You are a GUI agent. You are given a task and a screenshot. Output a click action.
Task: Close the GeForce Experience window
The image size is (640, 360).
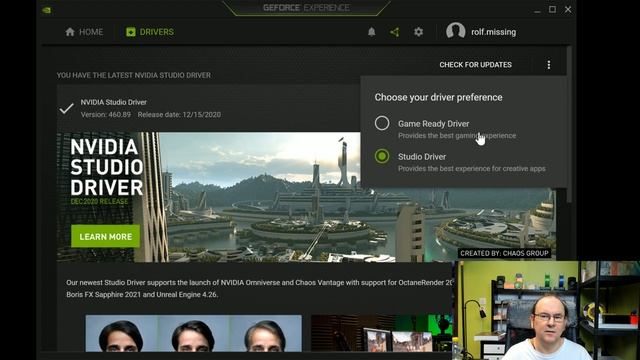pos(568,9)
